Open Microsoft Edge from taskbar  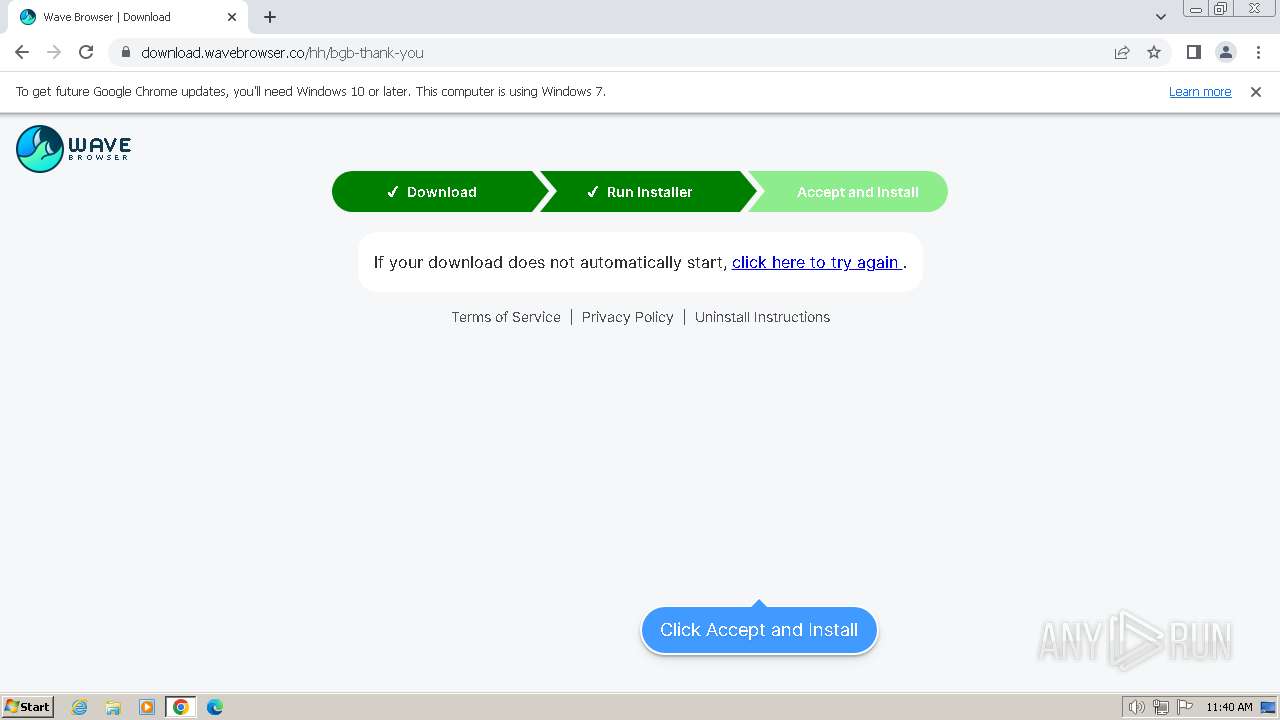215,707
